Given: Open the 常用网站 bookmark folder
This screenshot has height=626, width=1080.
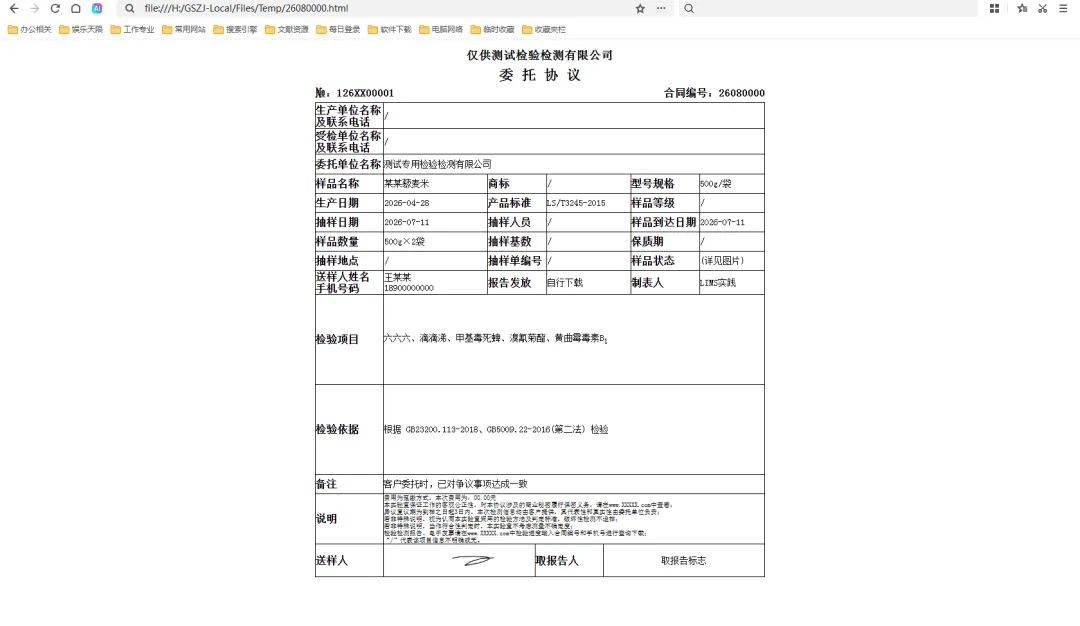Looking at the screenshot, I should coord(184,30).
